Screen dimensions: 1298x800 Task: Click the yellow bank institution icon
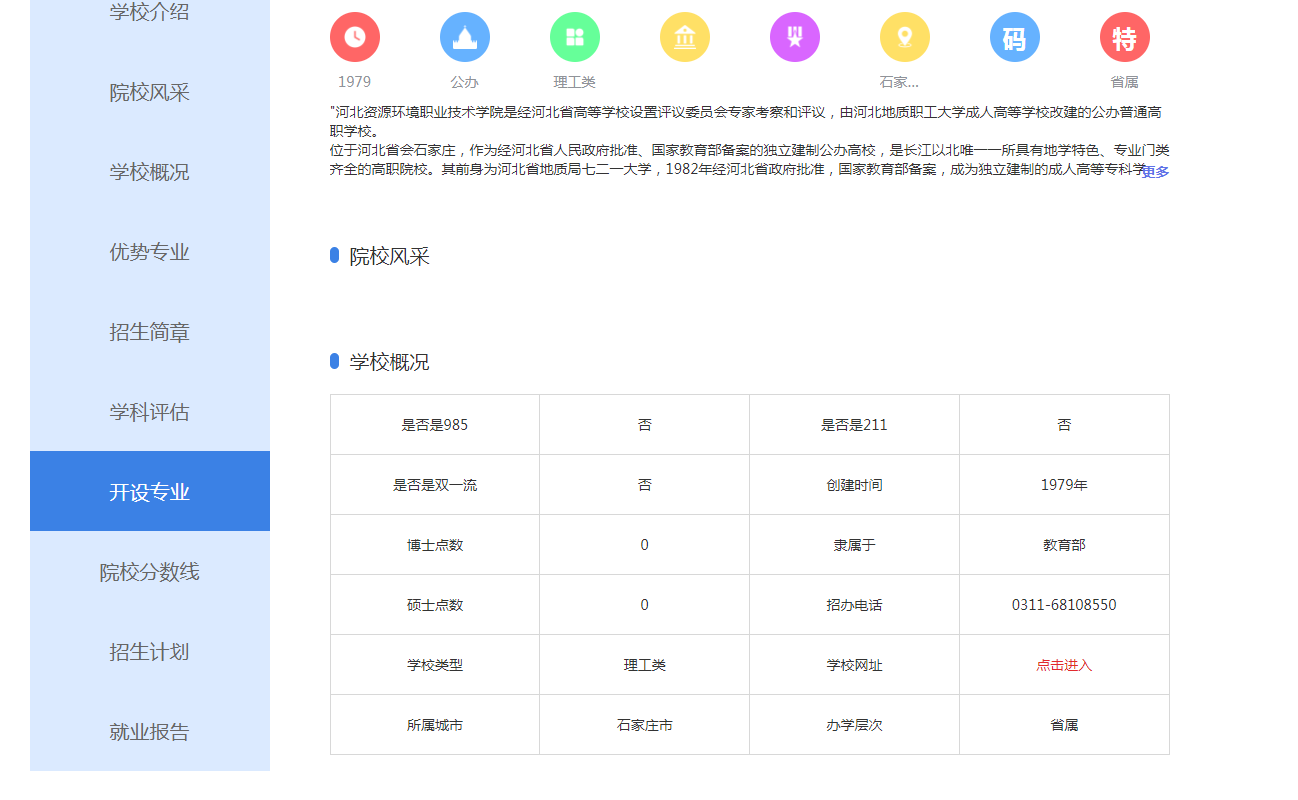pyautogui.click(x=685, y=37)
